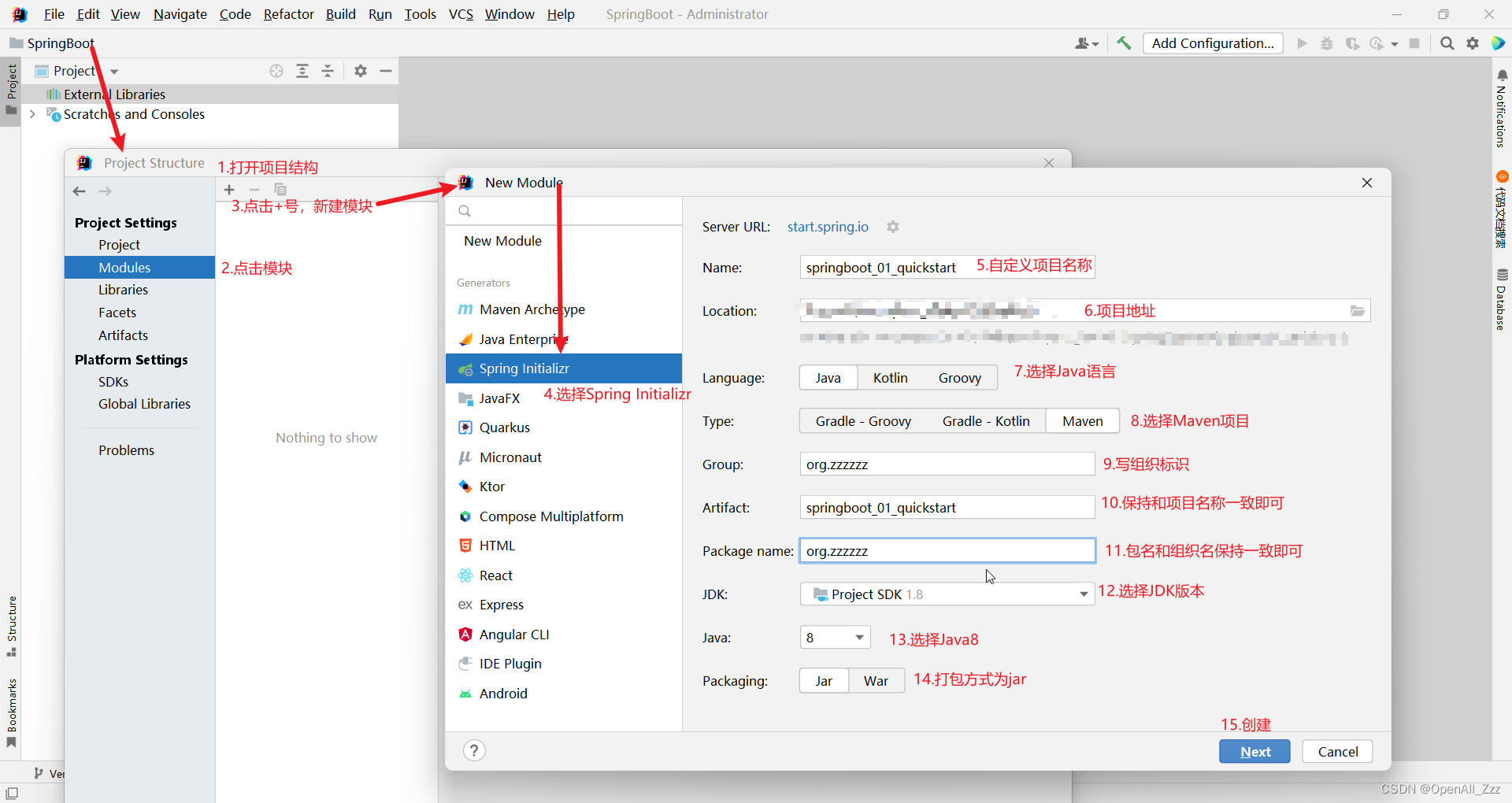Viewport: 1512px width, 803px height.
Task: Select Maven type
Action: (1083, 421)
